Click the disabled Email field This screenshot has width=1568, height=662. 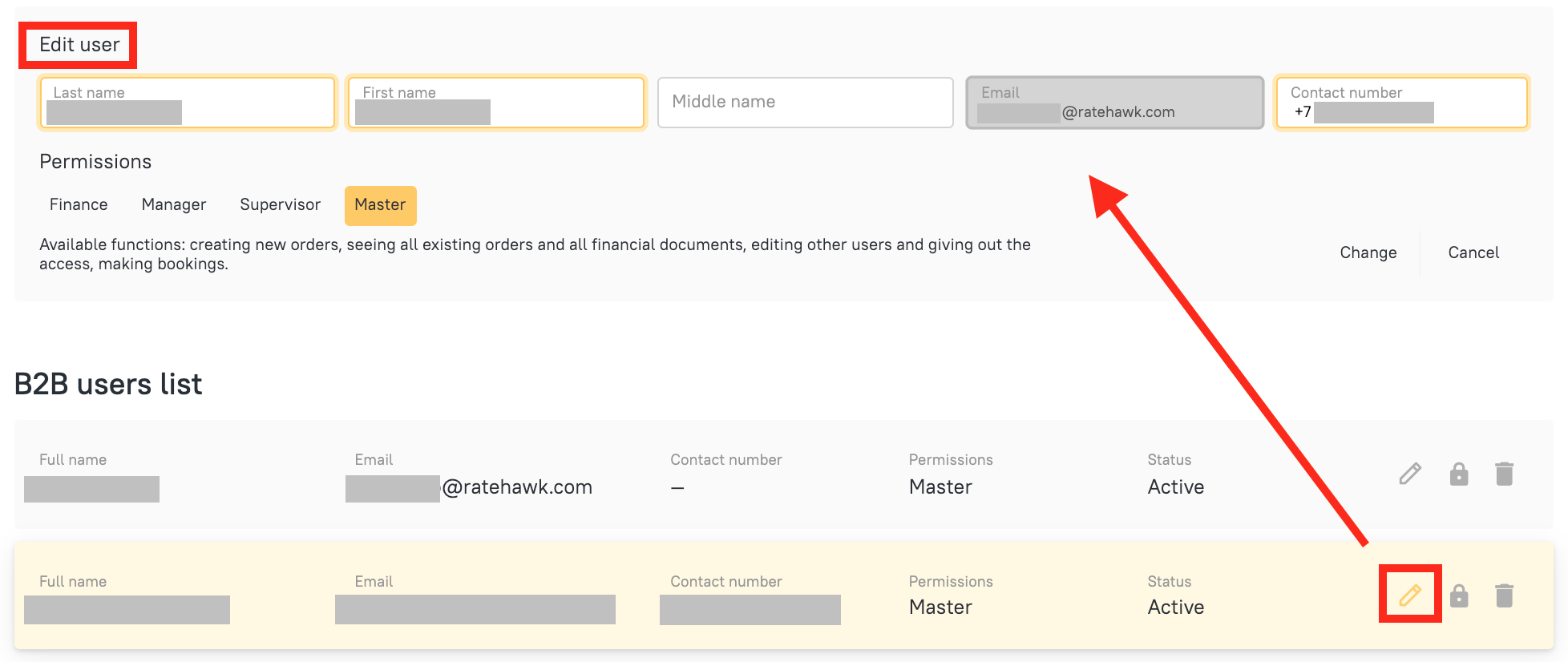[1114, 103]
